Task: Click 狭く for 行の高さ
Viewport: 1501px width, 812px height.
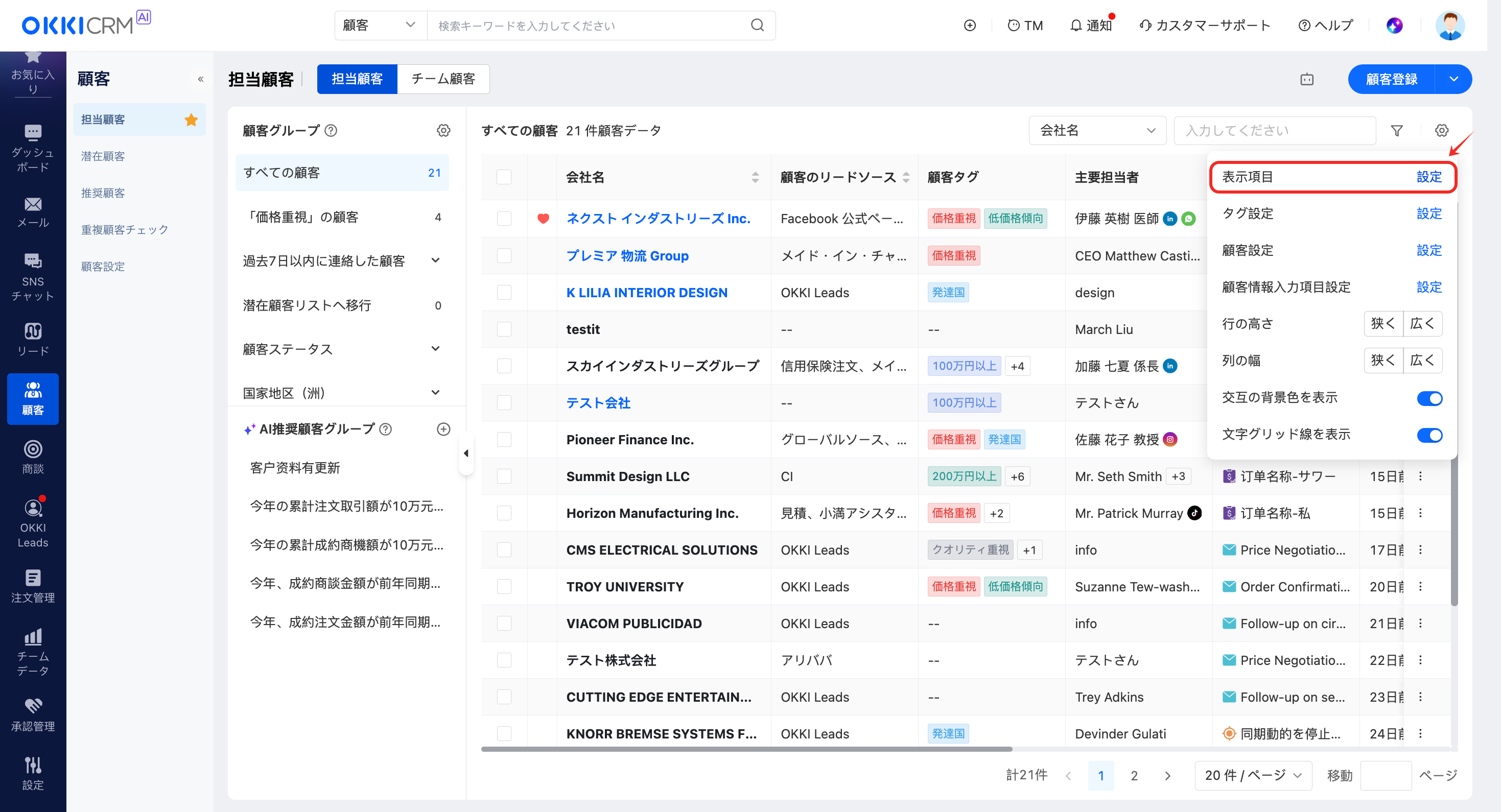Action: [x=1383, y=324]
